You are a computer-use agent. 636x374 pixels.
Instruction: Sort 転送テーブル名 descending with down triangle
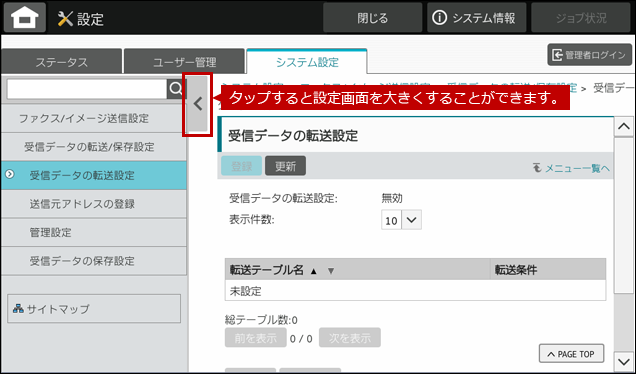331,271
